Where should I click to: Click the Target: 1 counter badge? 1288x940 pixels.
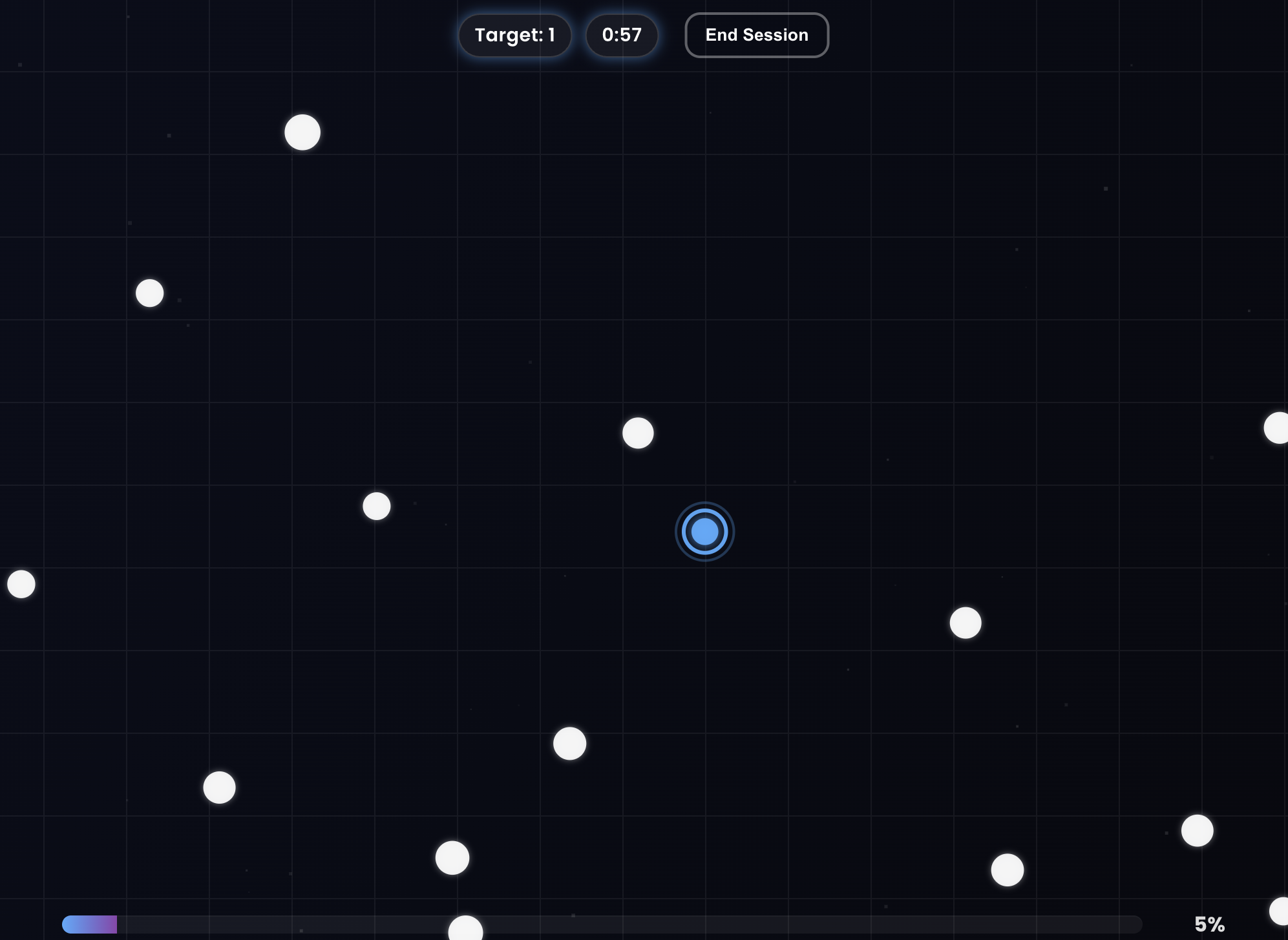514,35
